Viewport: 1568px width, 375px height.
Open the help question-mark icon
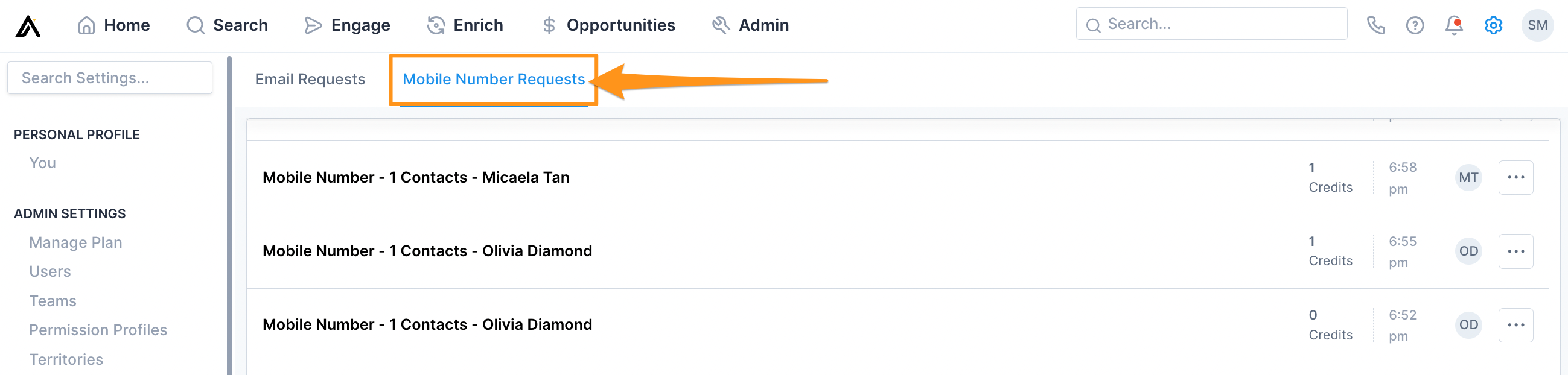tap(1415, 25)
